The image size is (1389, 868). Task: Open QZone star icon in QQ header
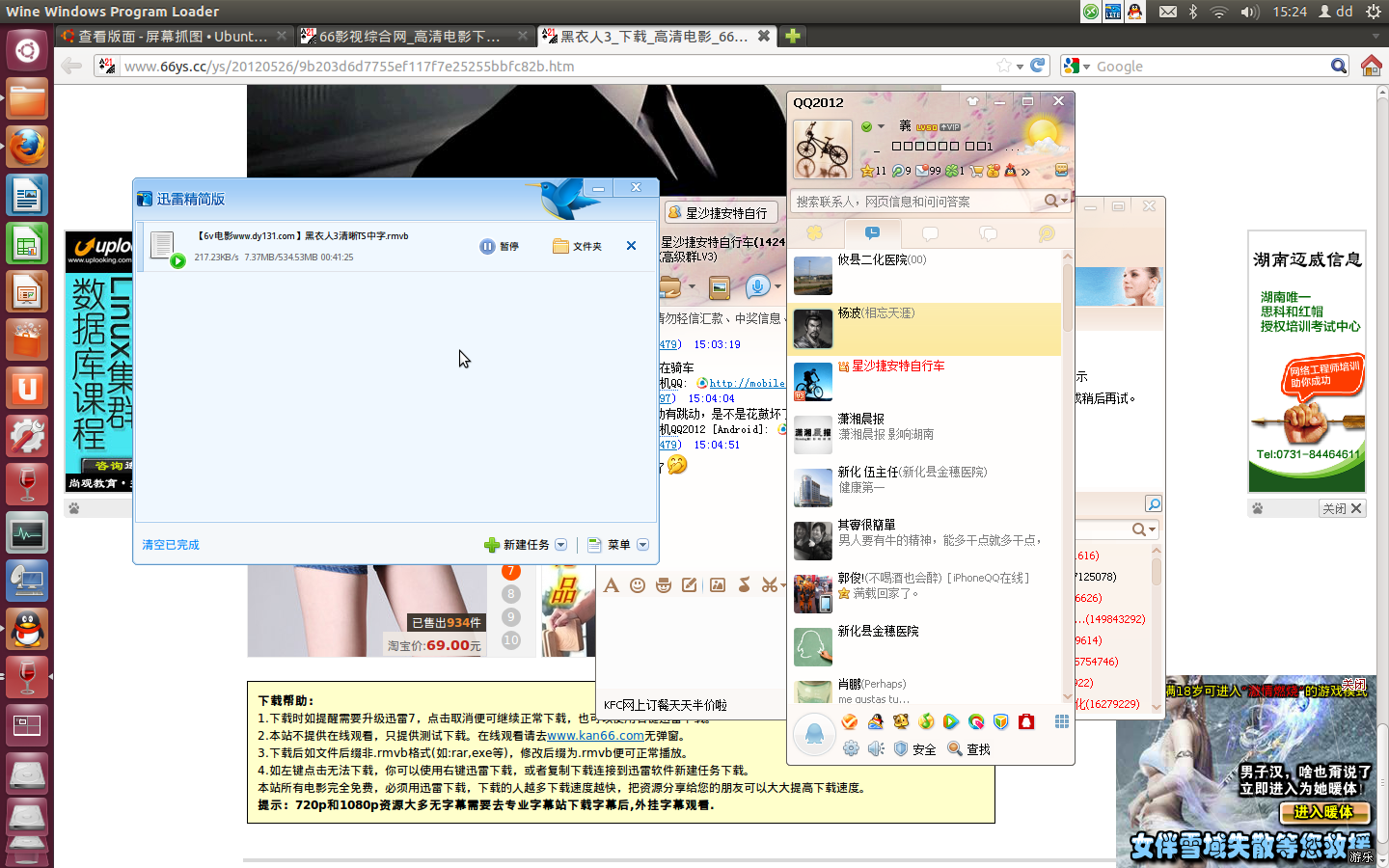867,171
